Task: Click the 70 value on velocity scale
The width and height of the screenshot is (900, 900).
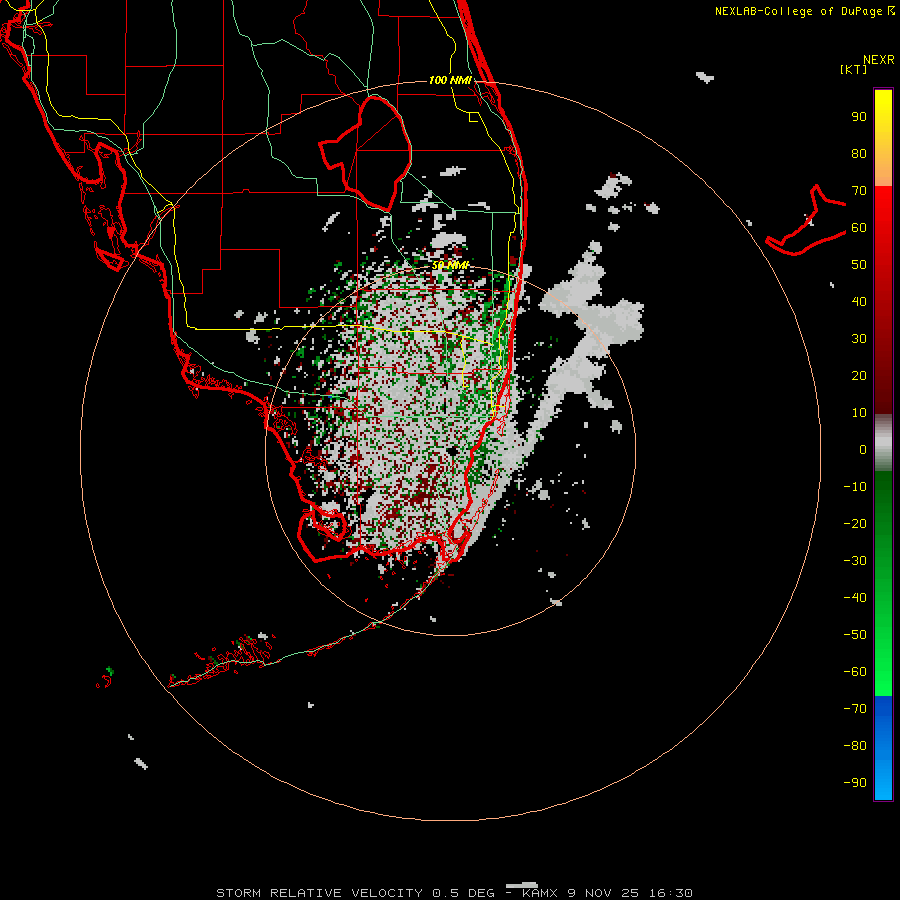Action: click(x=859, y=191)
